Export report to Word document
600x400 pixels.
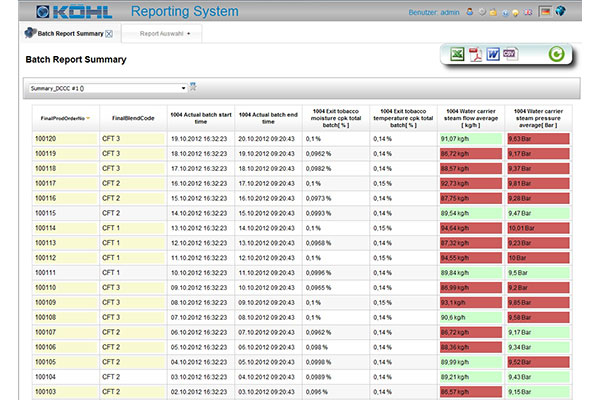tap(493, 55)
